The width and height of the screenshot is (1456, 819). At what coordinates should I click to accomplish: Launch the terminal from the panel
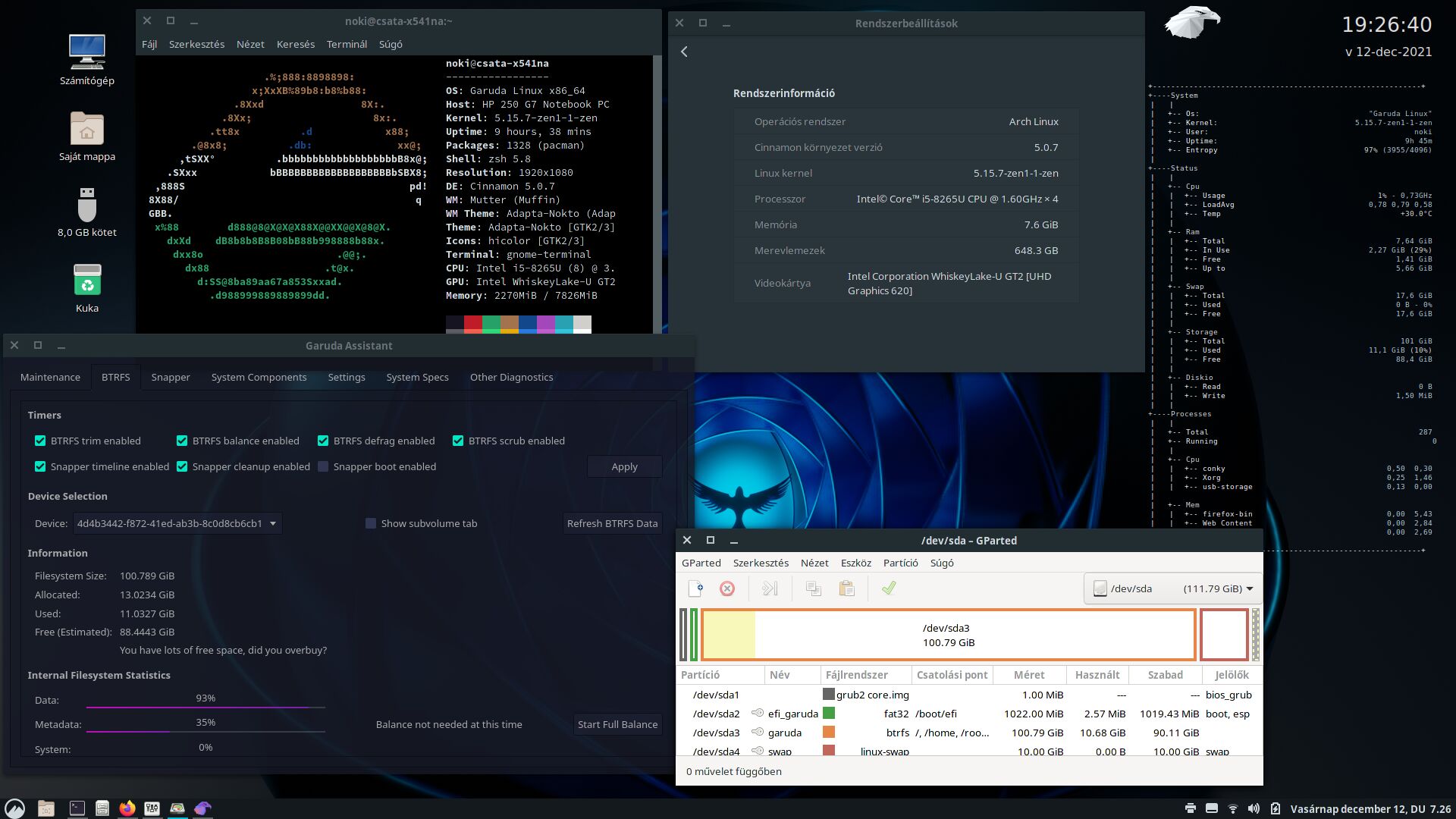(x=77, y=808)
